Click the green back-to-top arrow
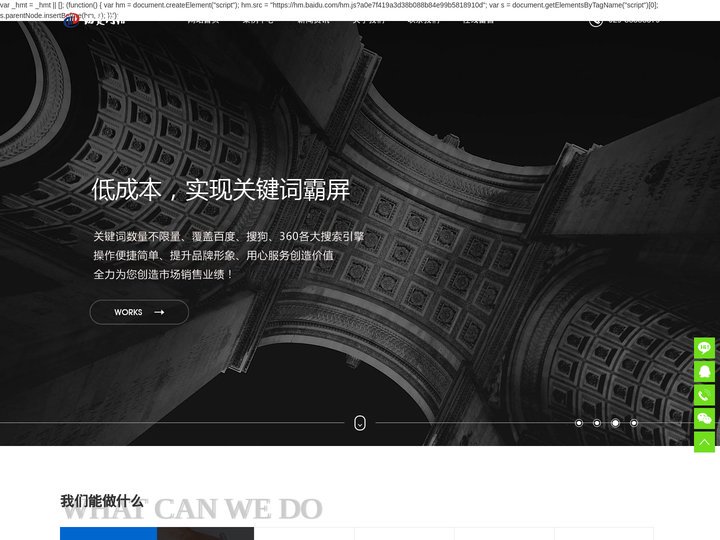The height and width of the screenshot is (540, 720). pos(704,442)
